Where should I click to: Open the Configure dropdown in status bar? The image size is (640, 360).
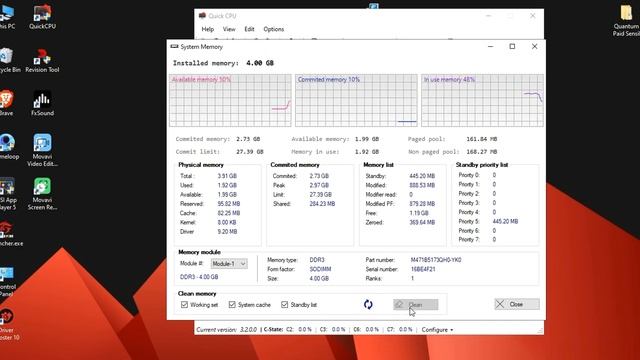[x=437, y=329]
